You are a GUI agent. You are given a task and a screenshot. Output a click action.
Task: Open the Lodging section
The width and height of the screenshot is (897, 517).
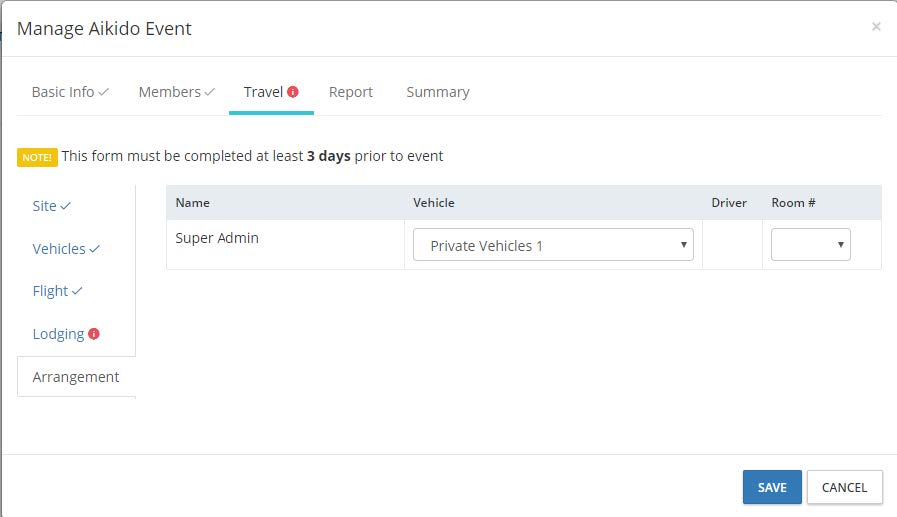click(66, 334)
